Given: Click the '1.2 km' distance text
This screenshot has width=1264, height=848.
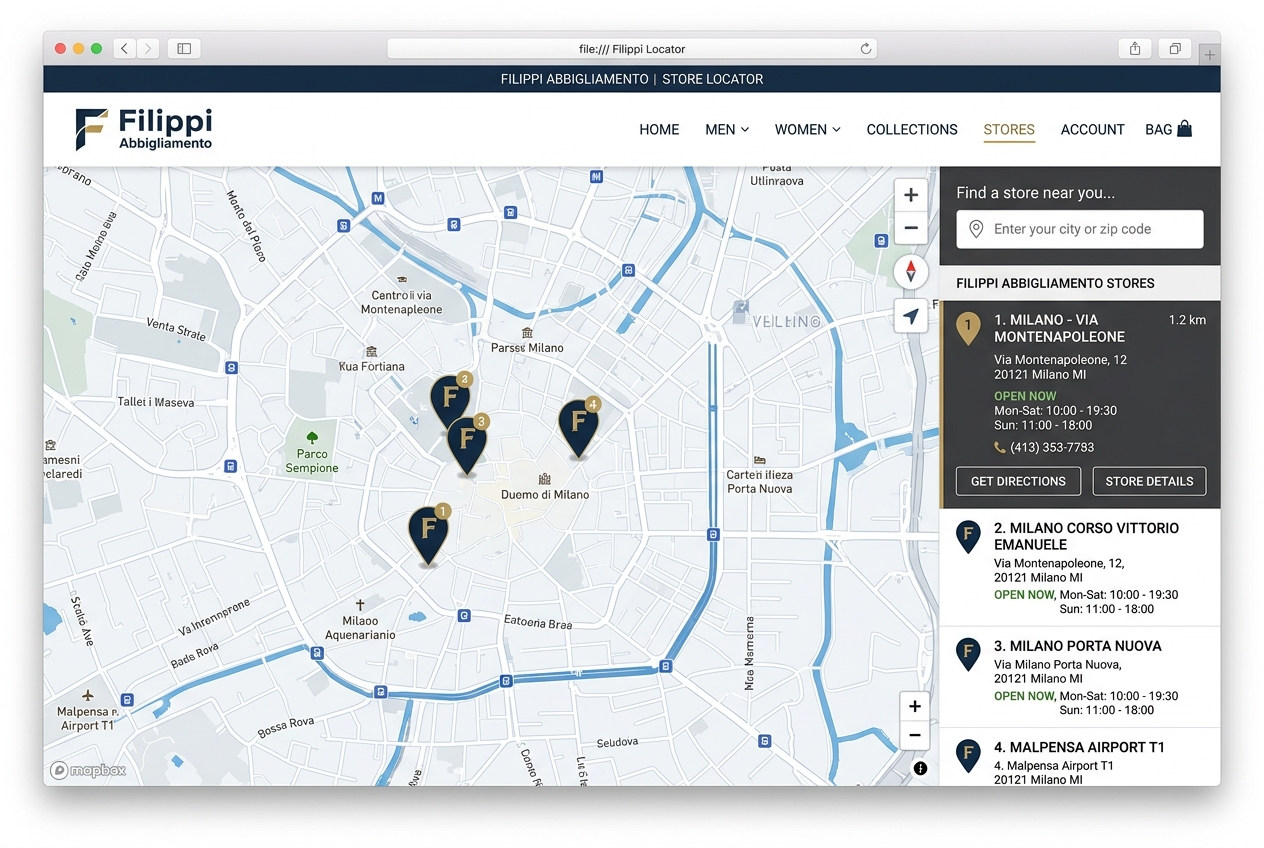Looking at the screenshot, I should click(x=1187, y=320).
